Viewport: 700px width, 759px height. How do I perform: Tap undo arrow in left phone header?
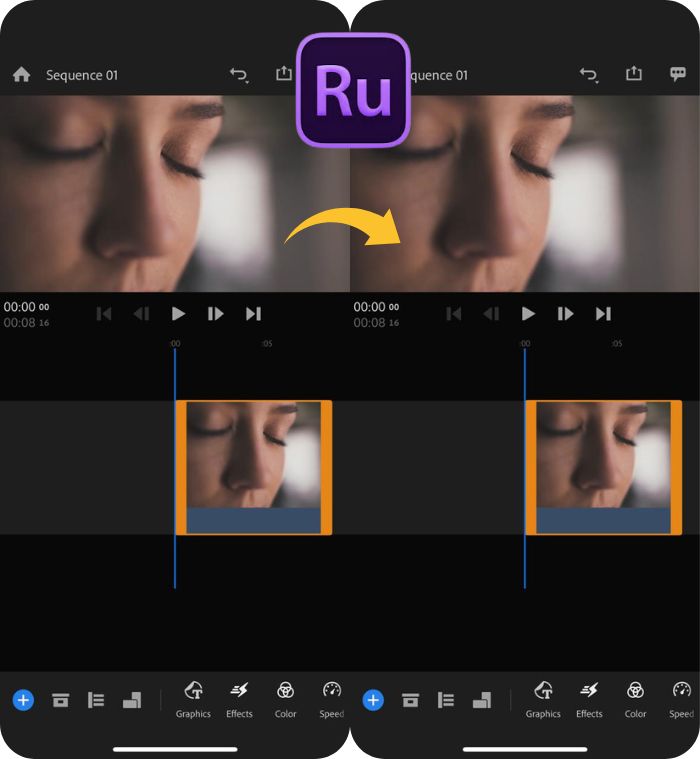239,75
